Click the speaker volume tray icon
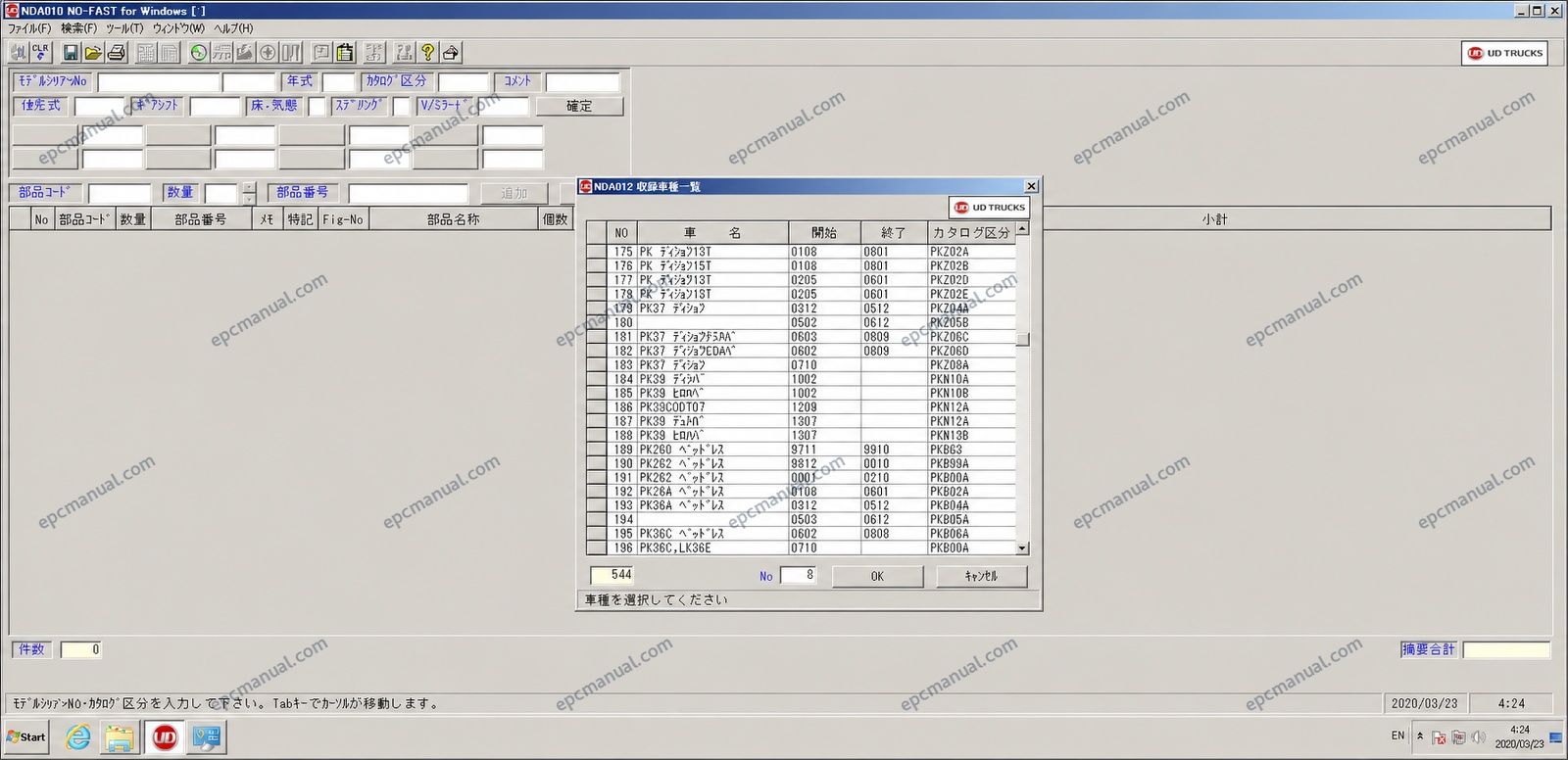The height and width of the screenshot is (760, 1568). 1479,736
